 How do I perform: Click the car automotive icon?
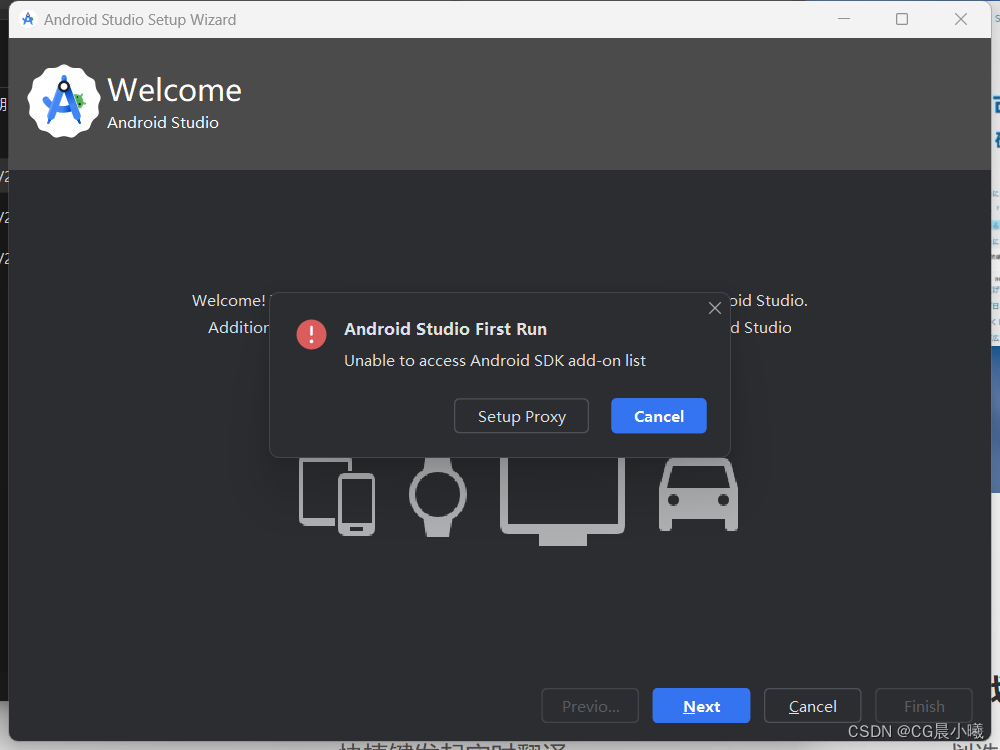[x=698, y=495]
